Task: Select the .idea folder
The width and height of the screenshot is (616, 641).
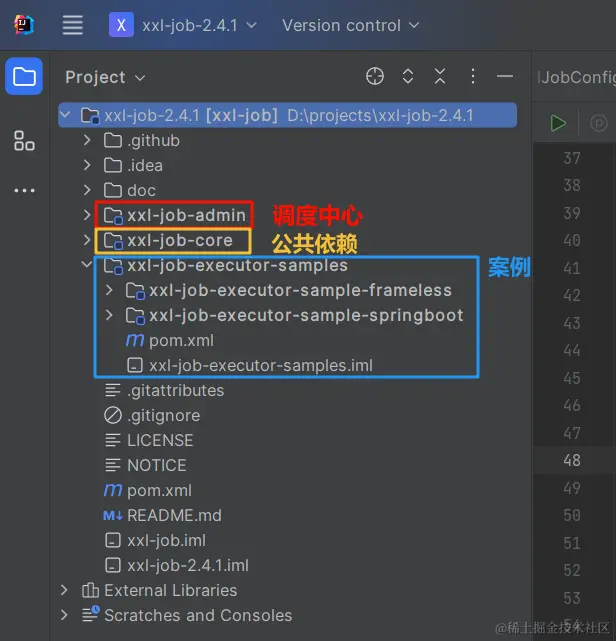Action: point(133,166)
